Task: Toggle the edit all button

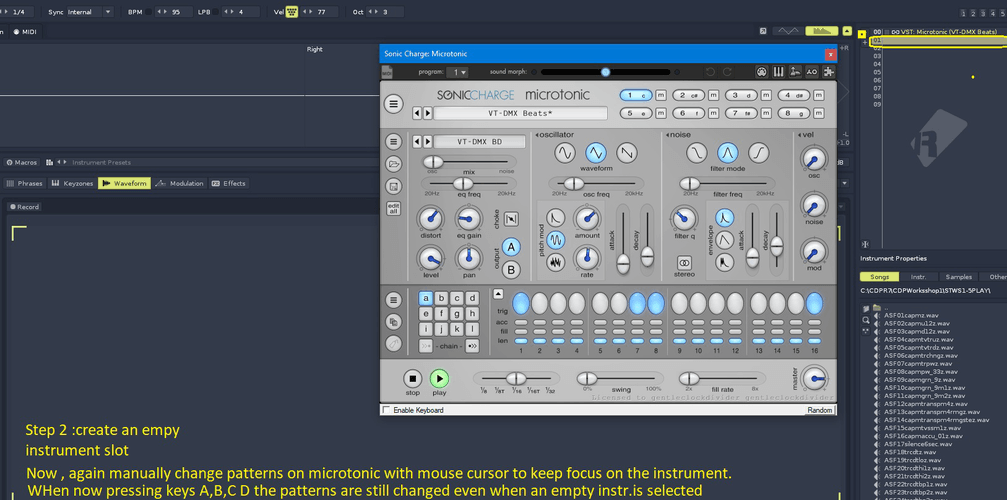Action: [x=393, y=209]
